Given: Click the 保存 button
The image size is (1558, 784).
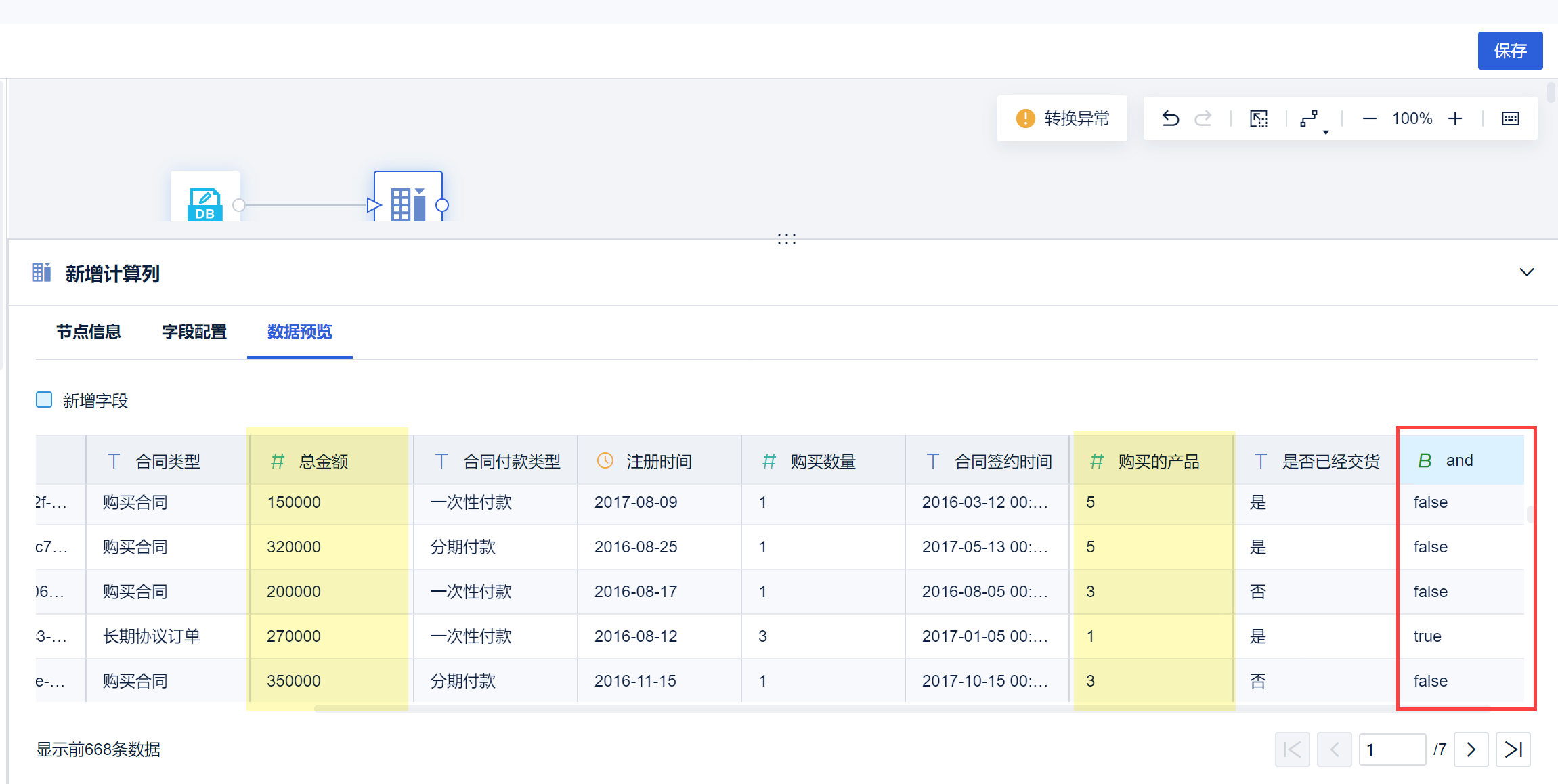Looking at the screenshot, I should click(x=1509, y=51).
